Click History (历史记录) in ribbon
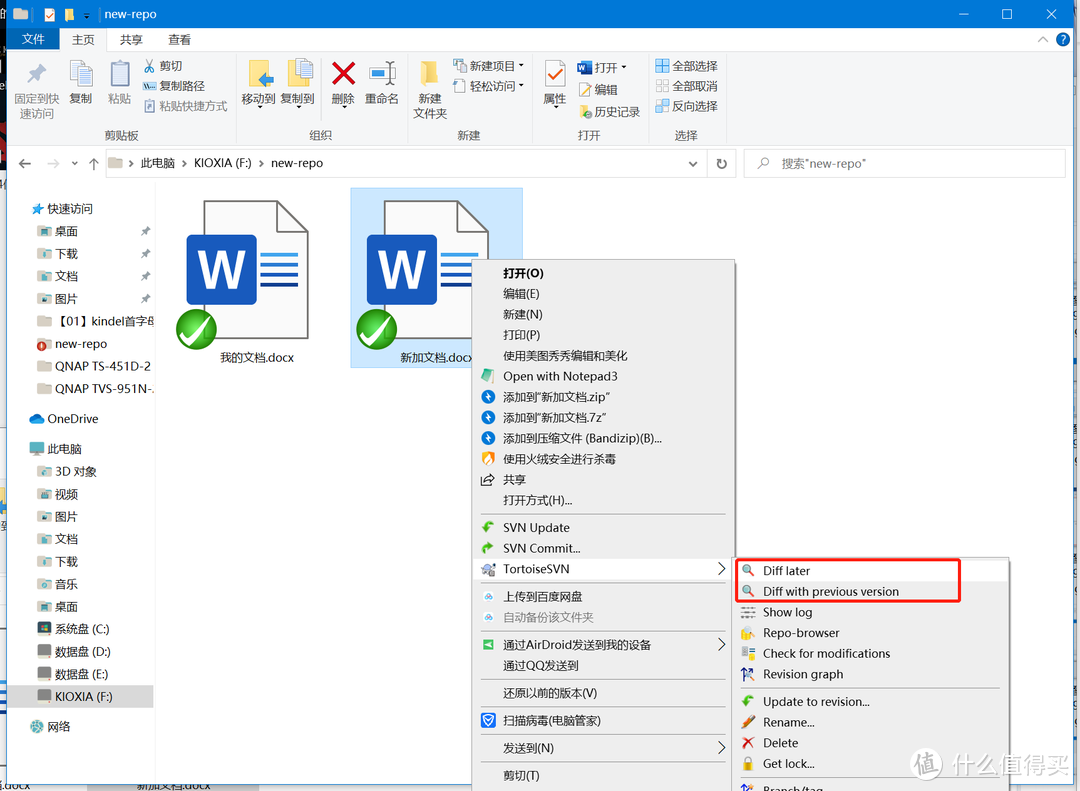 (x=609, y=111)
